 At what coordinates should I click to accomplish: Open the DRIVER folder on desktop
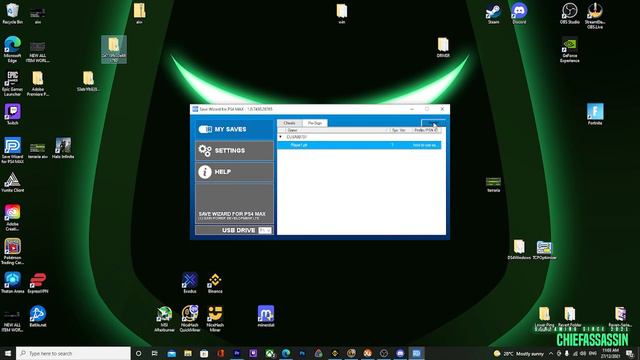(443, 47)
